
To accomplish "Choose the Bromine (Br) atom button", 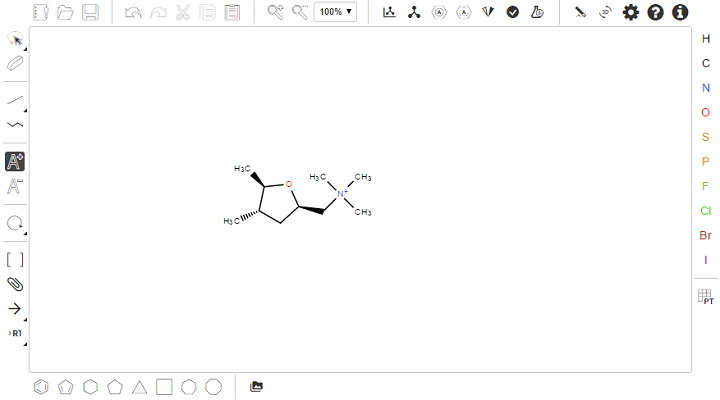I will [705, 235].
